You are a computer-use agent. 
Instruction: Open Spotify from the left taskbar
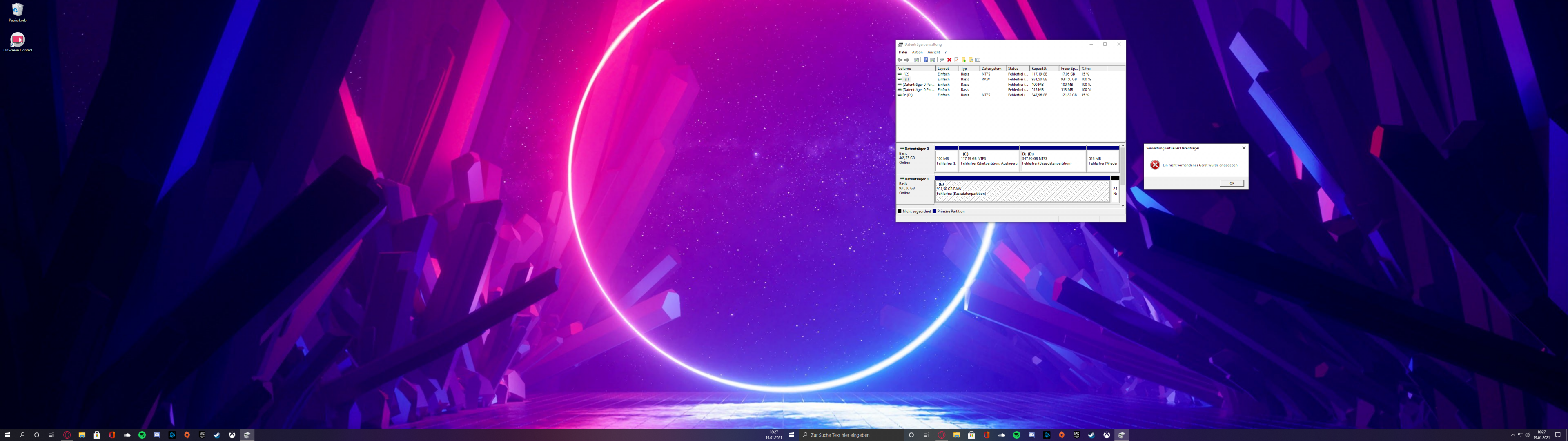(x=142, y=435)
